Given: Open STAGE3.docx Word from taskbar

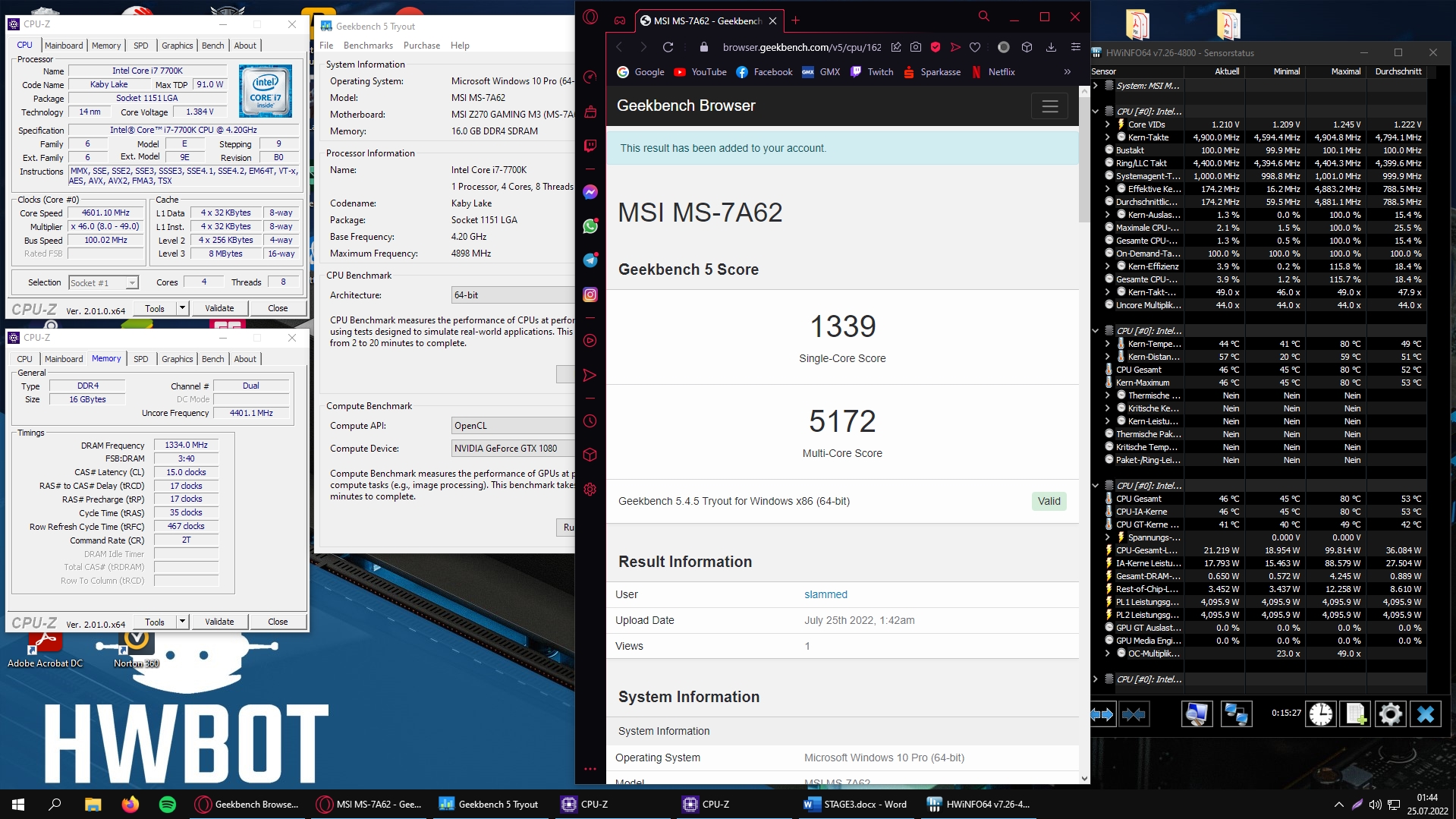Looking at the screenshot, I should [856, 804].
